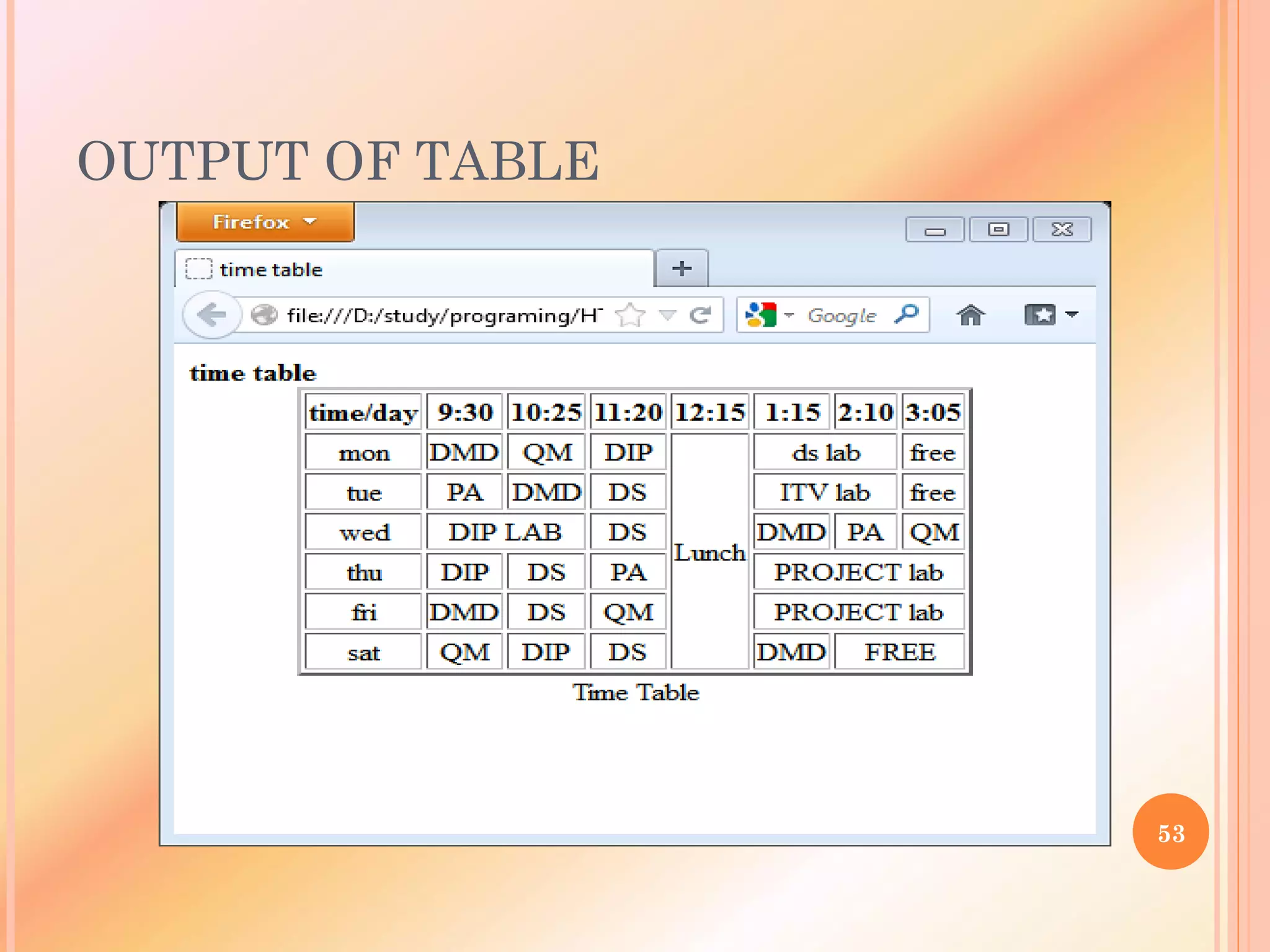Click 'PA' cell in thu row
This screenshot has height=952, width=1270.
click(x=628, y=572)
